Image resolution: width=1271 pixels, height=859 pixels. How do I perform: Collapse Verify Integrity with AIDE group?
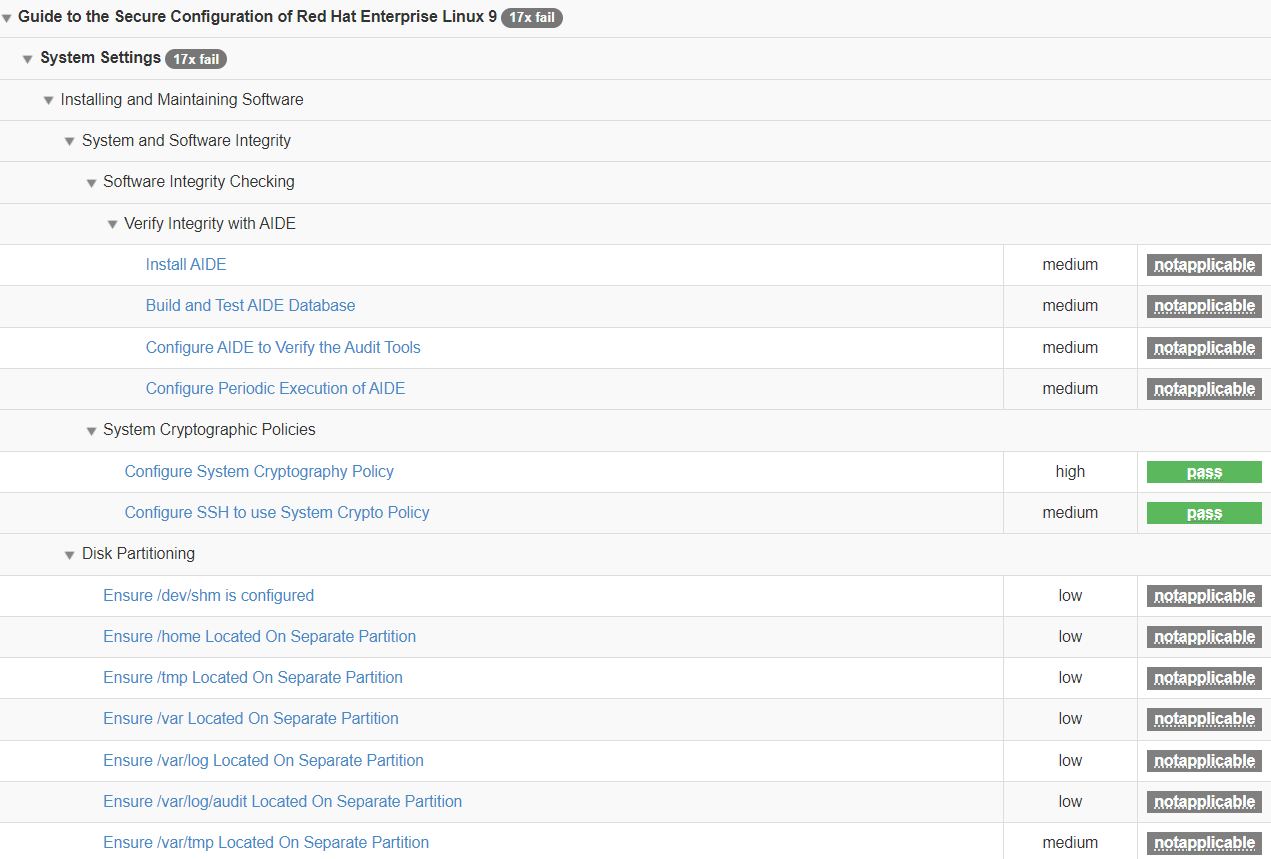click(x=112, y=225)
